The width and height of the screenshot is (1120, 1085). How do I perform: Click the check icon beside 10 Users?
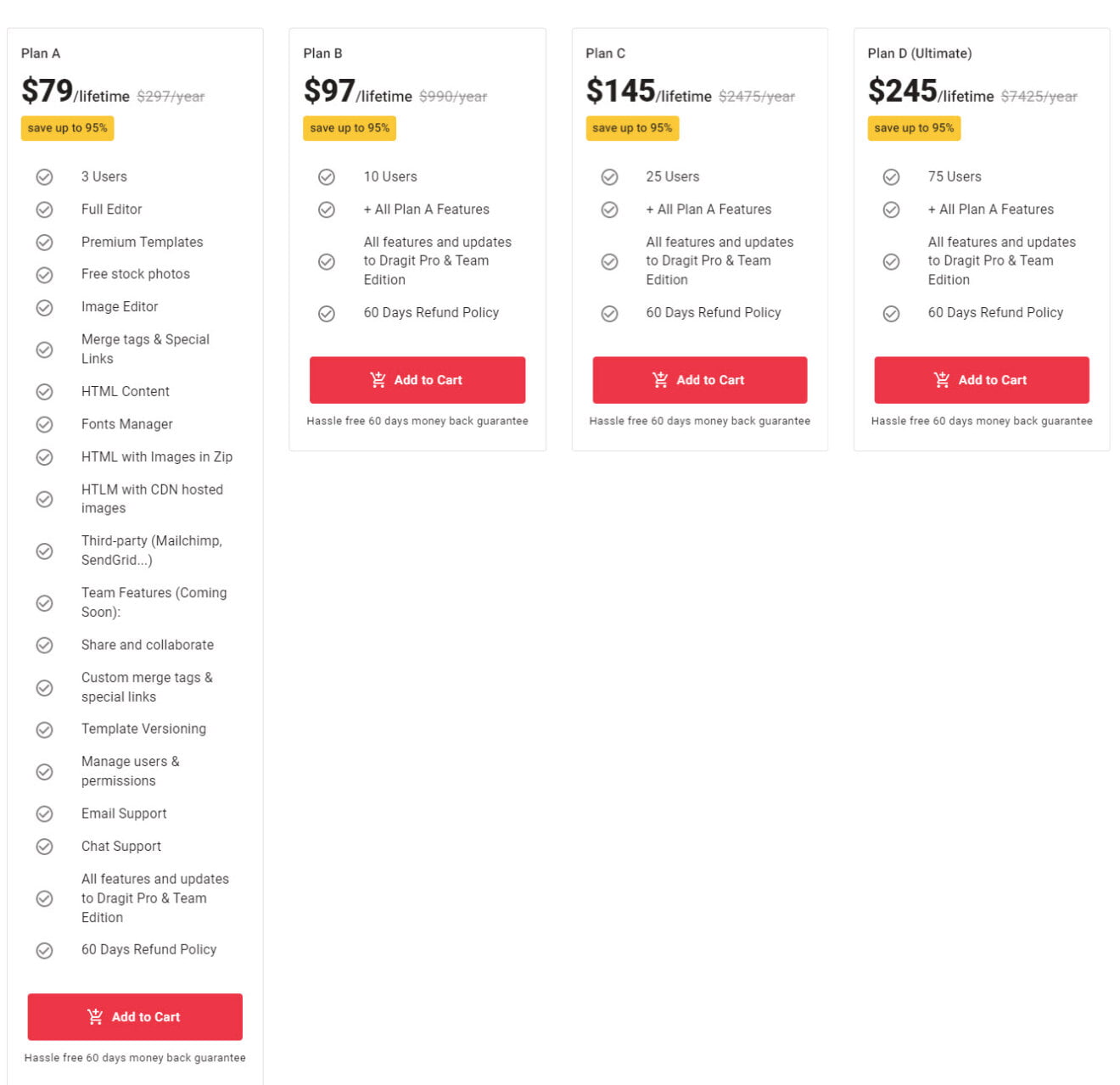pyautogui.click(x=327, y=176)
